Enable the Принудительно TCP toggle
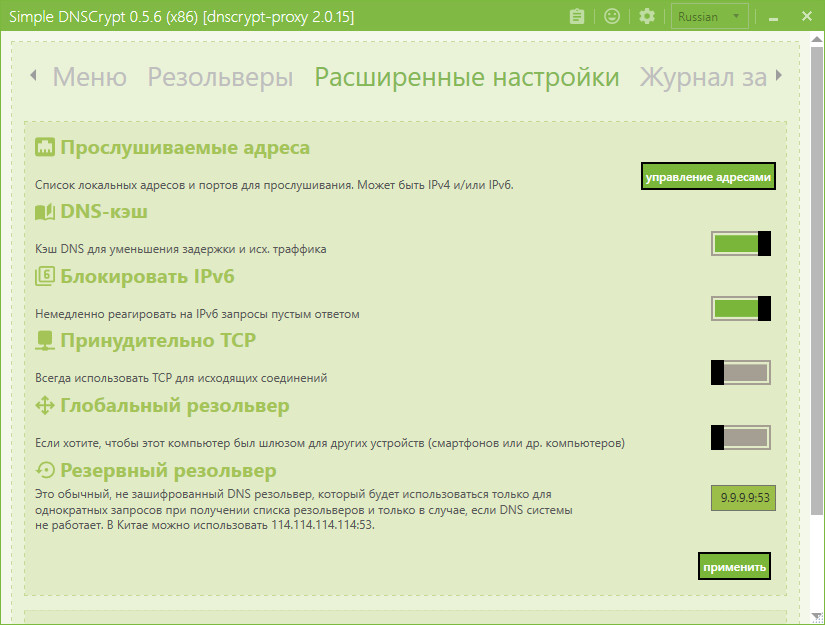The image size is (825, 625). (741, 372)
